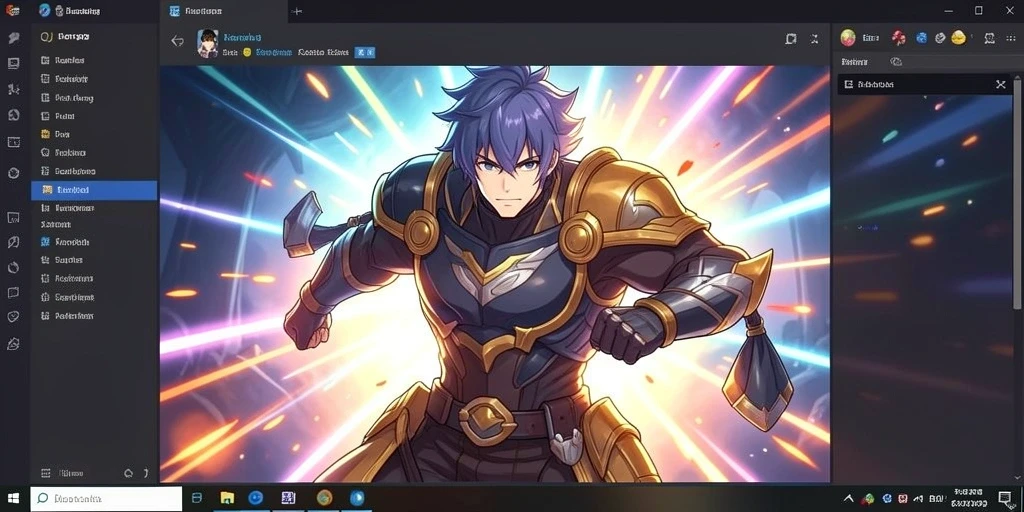Click the monitor icon on the left rail
This screenshot has height=512, width=1024.
[13, 63]
